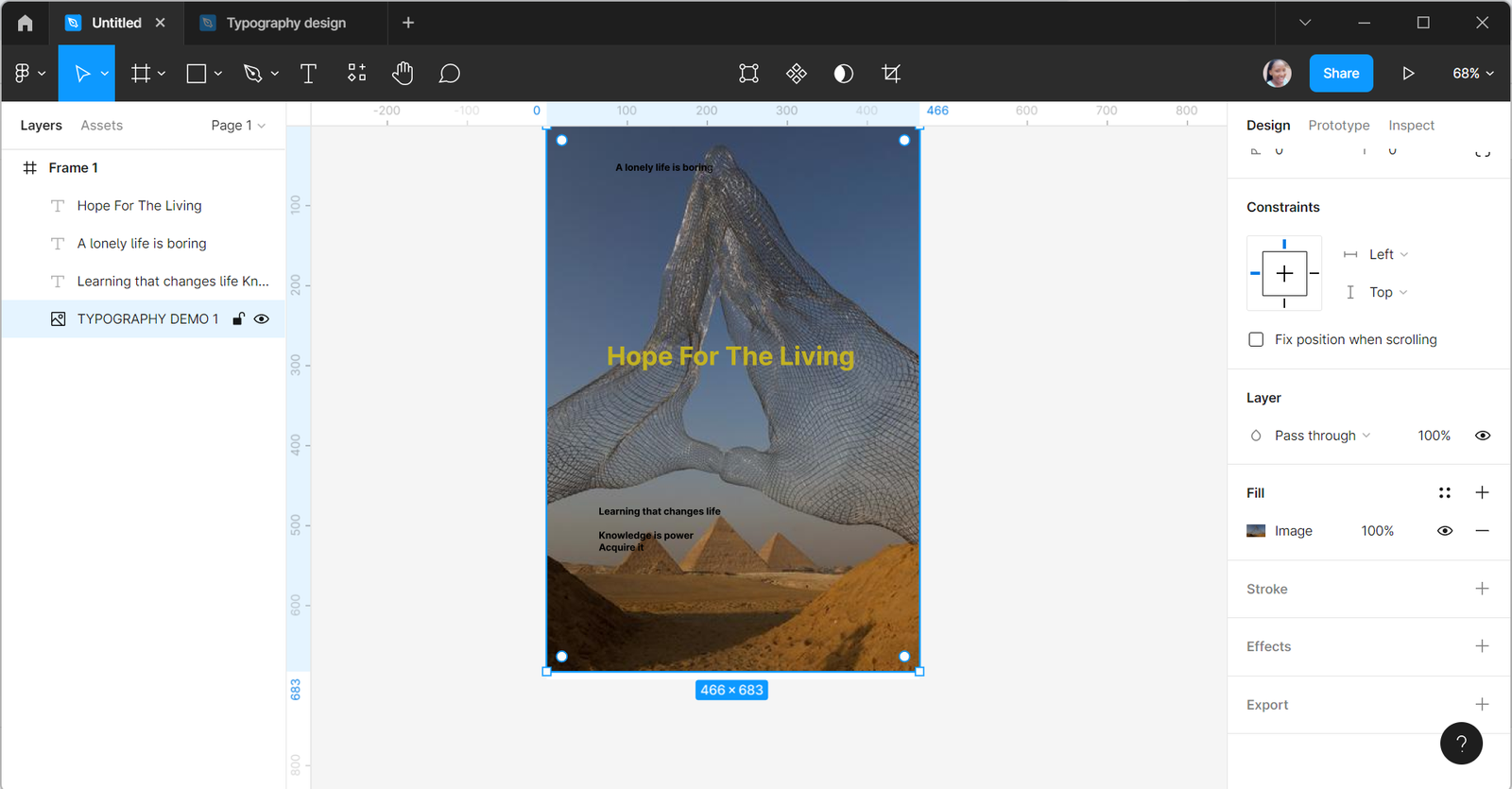Click the Share button
Viewport: 1512px width, 789px height.
[1341, 73]
